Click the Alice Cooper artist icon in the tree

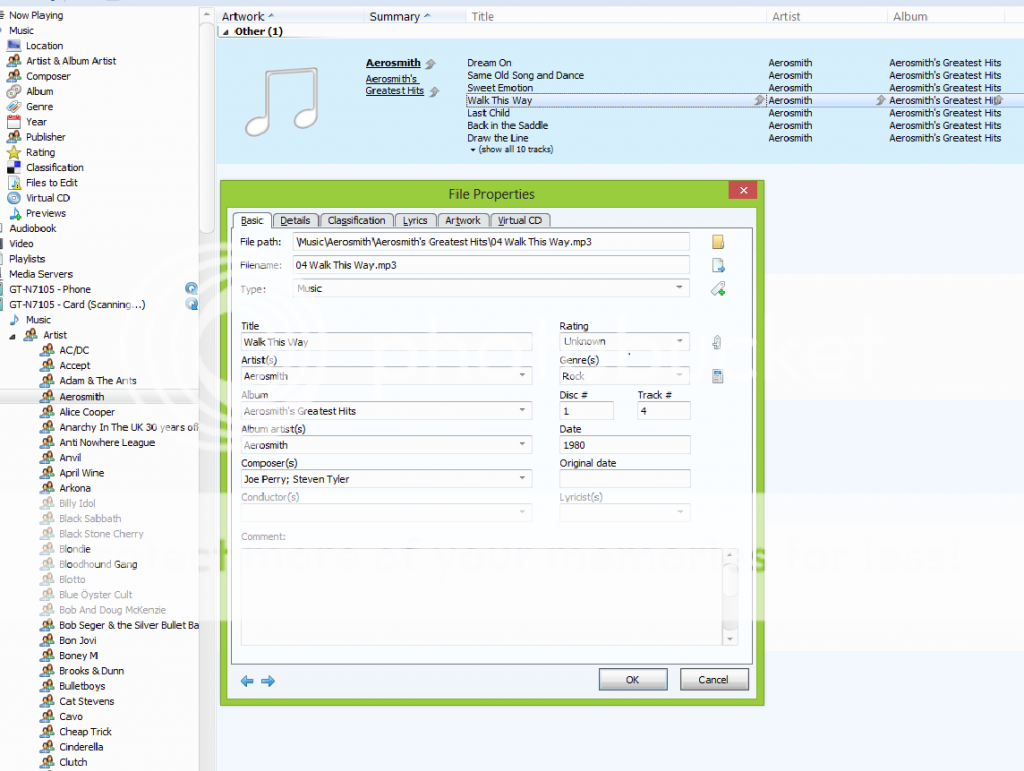point(47,411)
